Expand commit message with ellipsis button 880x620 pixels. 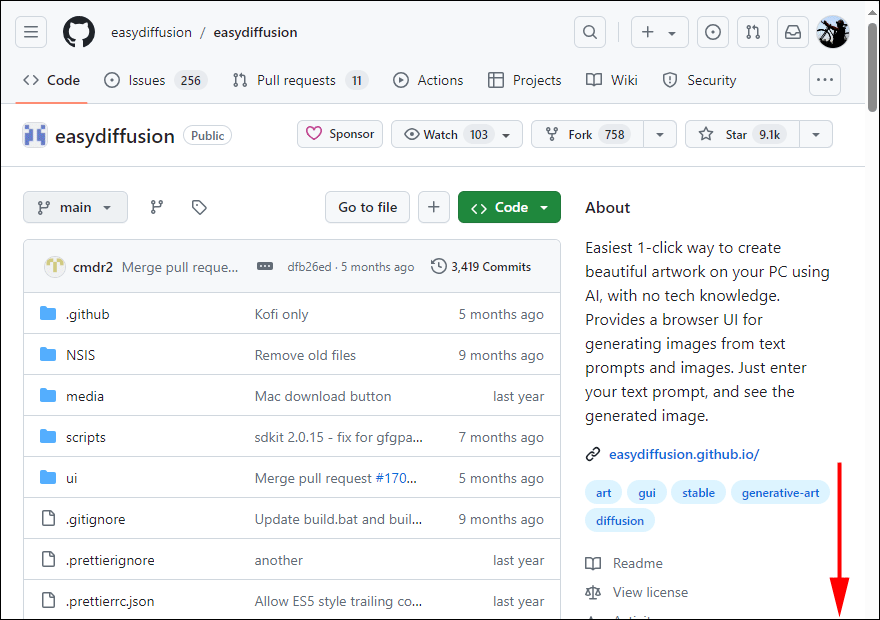265,266
